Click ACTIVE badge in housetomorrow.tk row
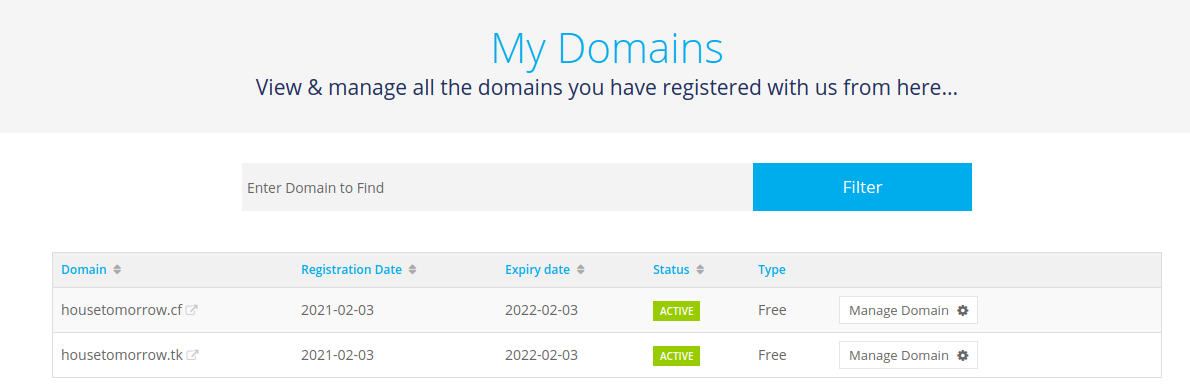 point(676,356)
